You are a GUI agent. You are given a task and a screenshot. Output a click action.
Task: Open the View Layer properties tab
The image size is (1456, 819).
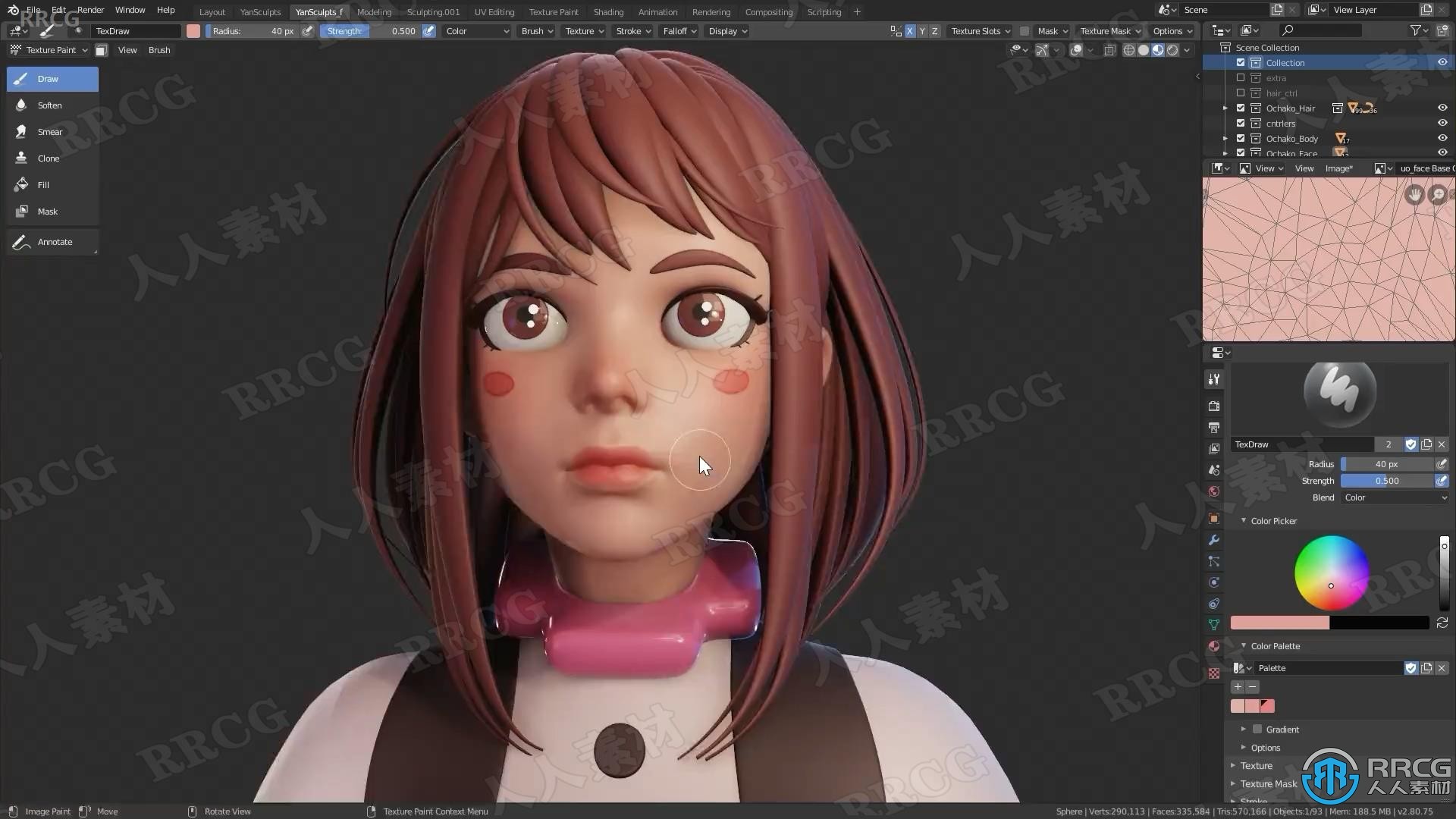(1214, 449)
